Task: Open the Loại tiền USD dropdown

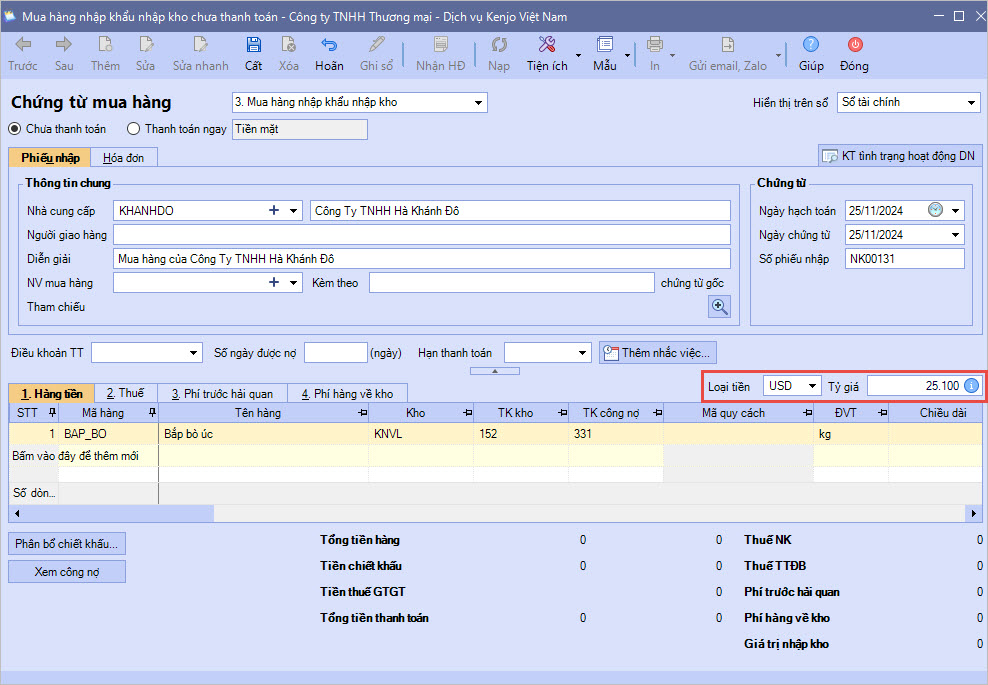Action: (x=813, y=386)
